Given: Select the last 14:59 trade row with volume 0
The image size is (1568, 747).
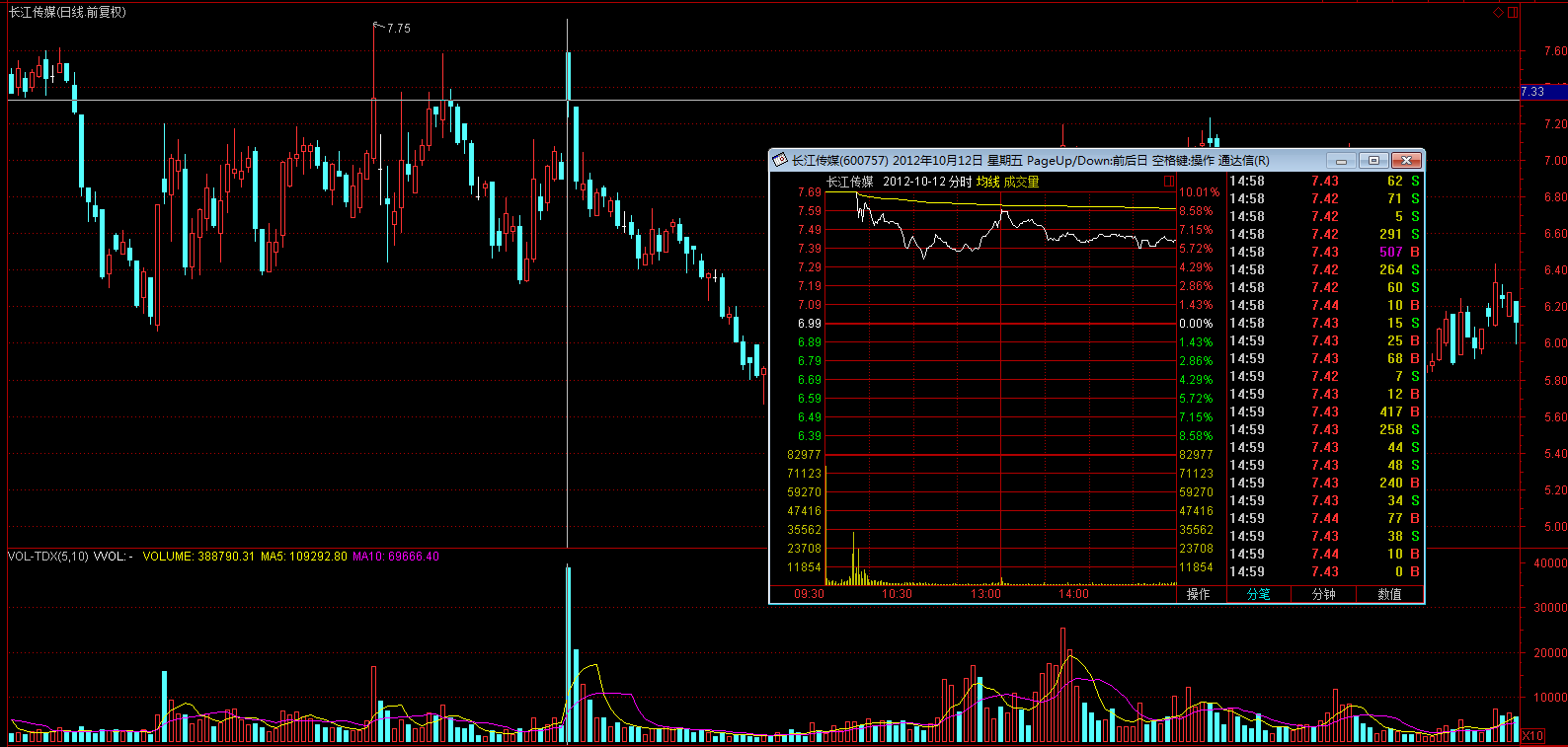Looking at the screenshot, I should pyautogui.click(x=1325, y=571).
